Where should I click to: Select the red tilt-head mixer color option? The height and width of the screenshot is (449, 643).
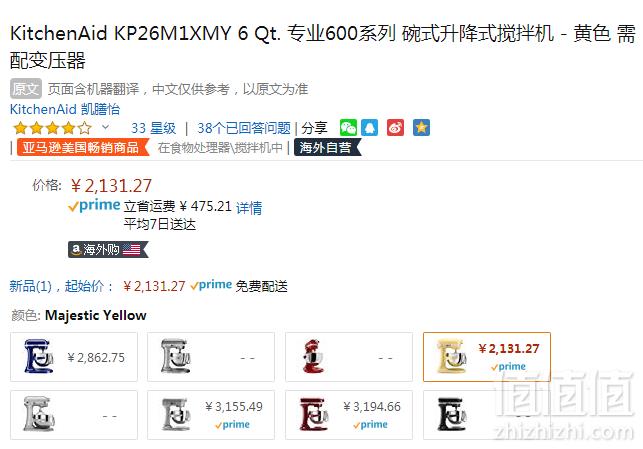tap(349, 357)
